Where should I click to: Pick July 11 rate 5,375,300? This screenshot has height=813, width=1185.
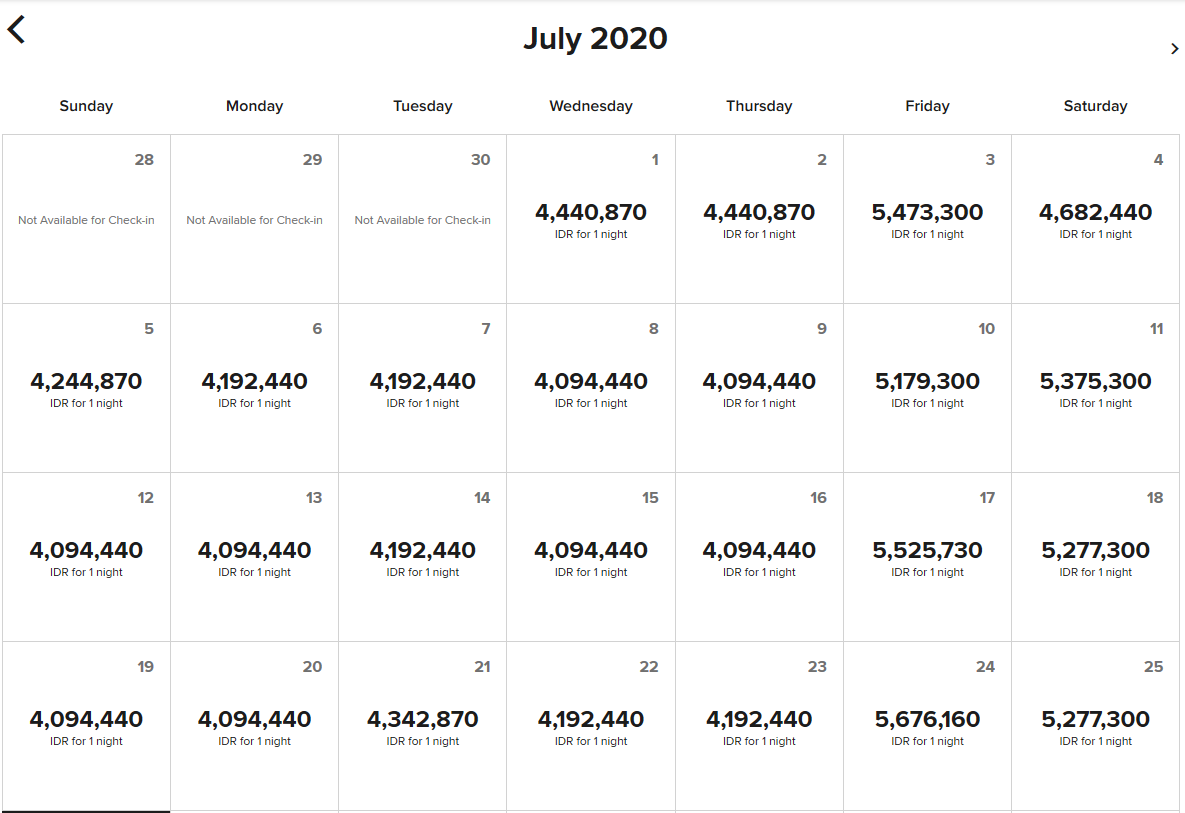tap(1096, 388)
